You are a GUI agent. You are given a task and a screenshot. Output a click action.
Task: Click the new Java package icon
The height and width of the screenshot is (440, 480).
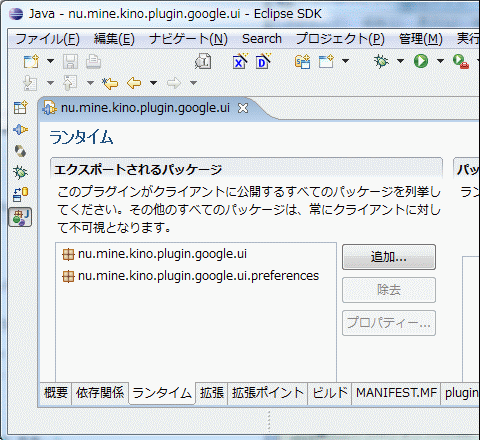click(x=303, y=62)
